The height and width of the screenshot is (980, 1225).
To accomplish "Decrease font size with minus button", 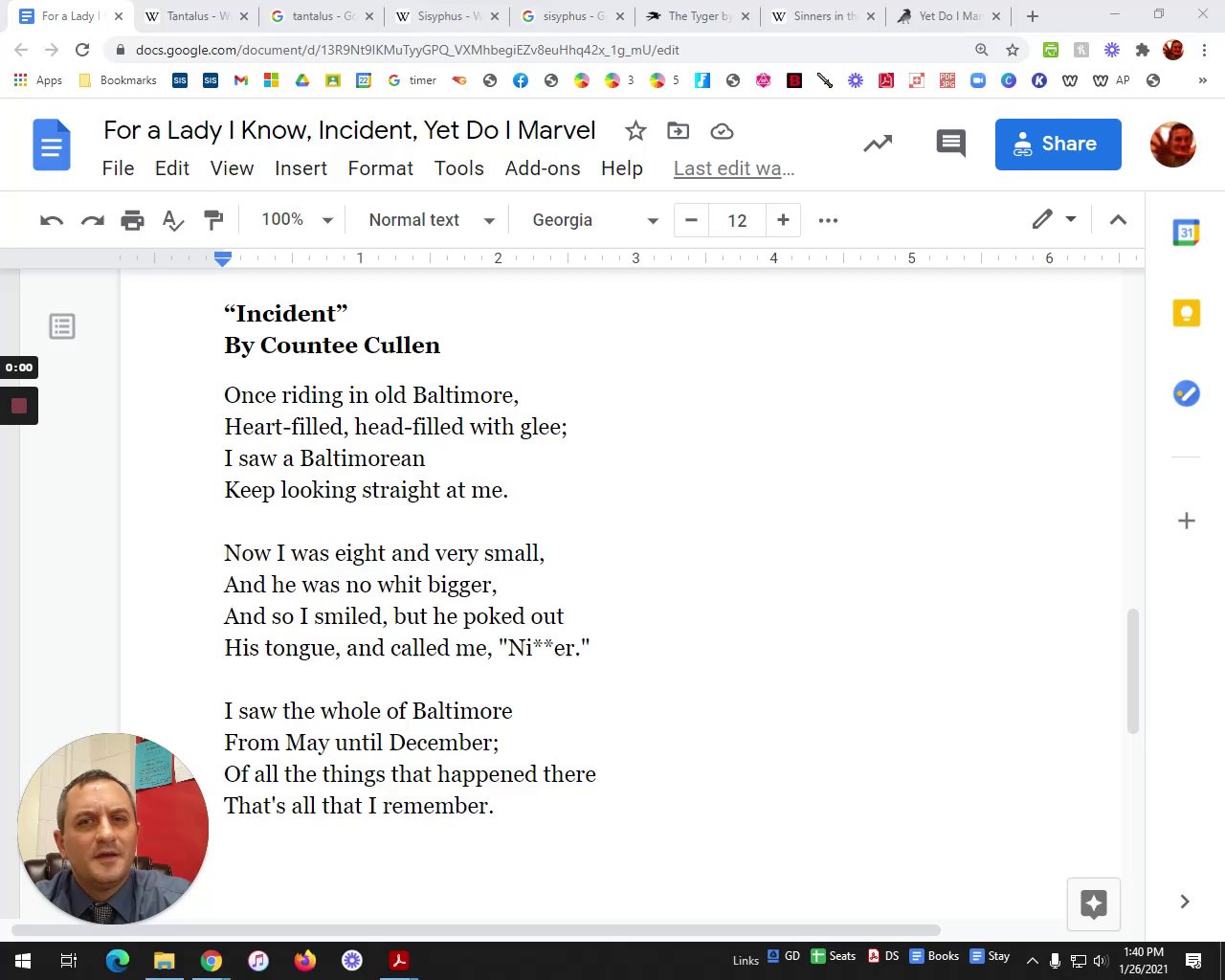I will pyautogui.click(x=691, y=220).
